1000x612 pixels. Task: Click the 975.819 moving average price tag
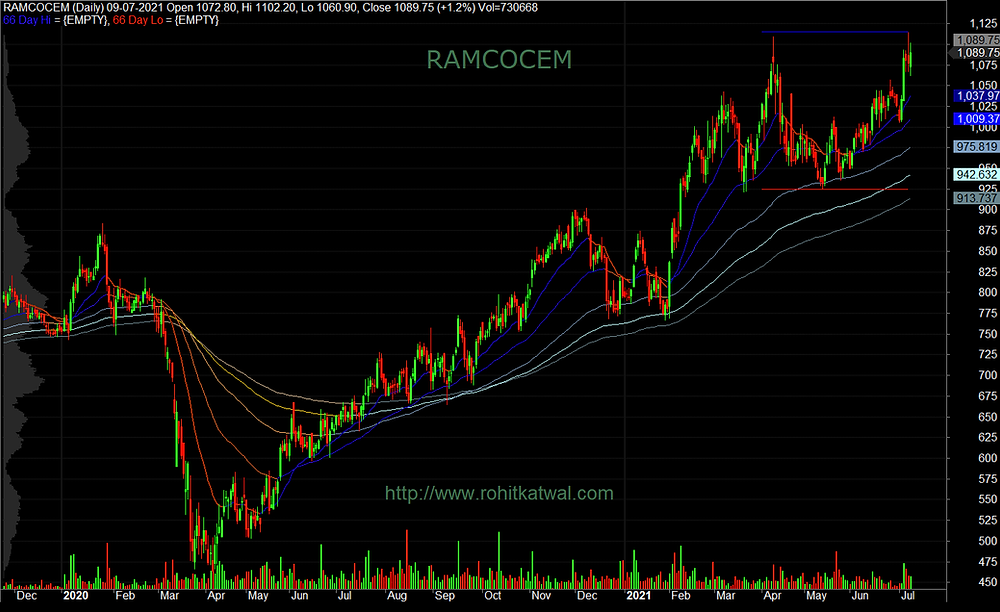[976, 147]
